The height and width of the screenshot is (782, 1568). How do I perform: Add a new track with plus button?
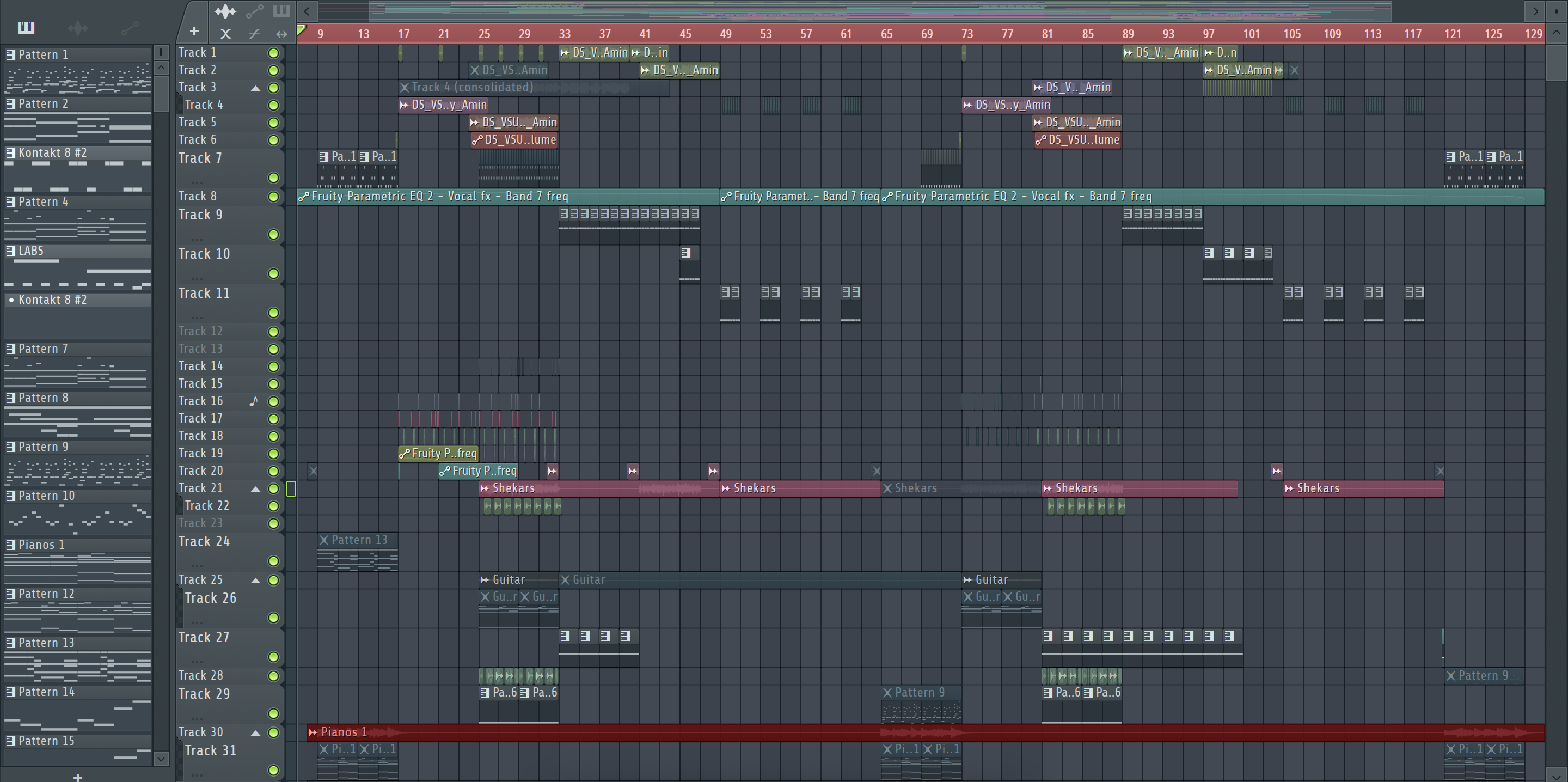194,31
